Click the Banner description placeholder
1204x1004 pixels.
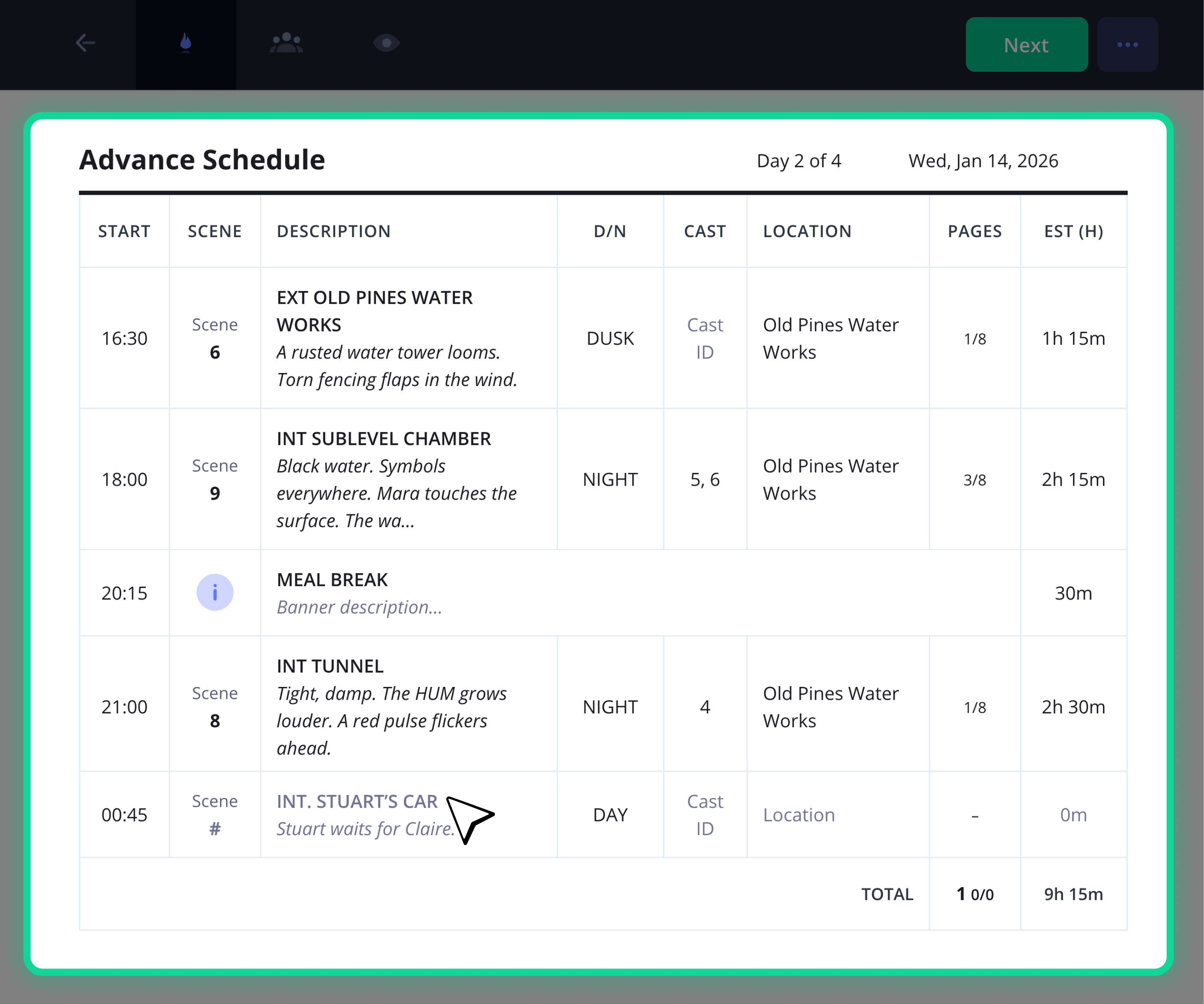coord(360,607)
